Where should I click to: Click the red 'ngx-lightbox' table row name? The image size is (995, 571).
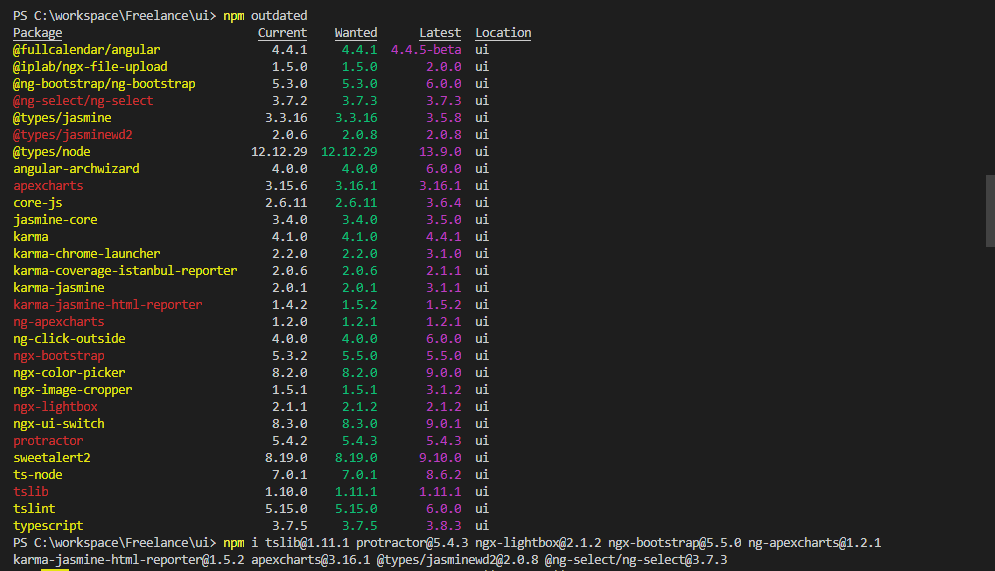[x=55, y=407]
